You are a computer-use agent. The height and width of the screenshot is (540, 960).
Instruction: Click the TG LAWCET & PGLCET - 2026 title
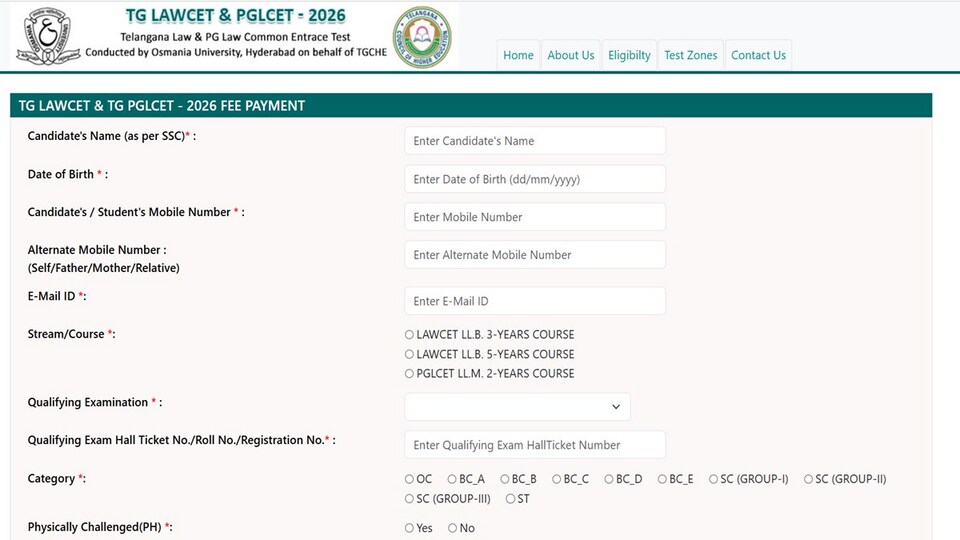tap(236, 15)
